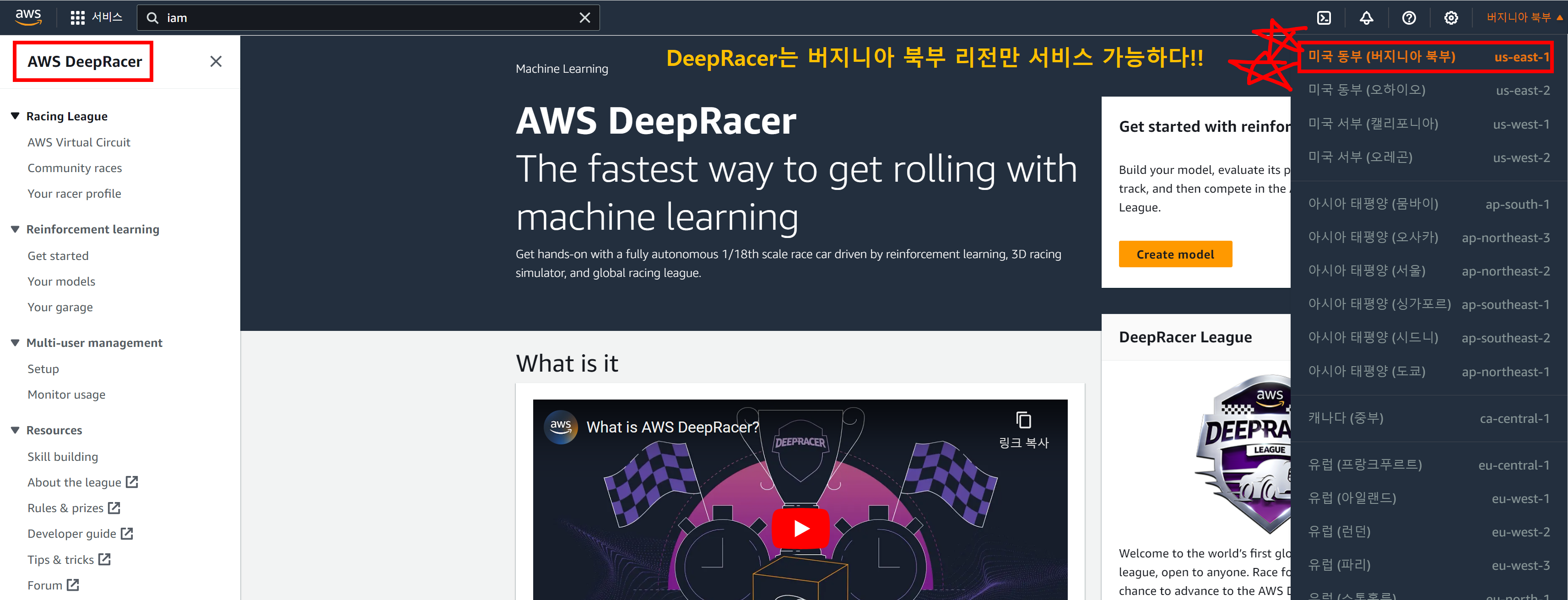Viewport: 1568px width, 600px height.
Task: Collapse the Reinforcement learning section
Action: pos(15,229)
